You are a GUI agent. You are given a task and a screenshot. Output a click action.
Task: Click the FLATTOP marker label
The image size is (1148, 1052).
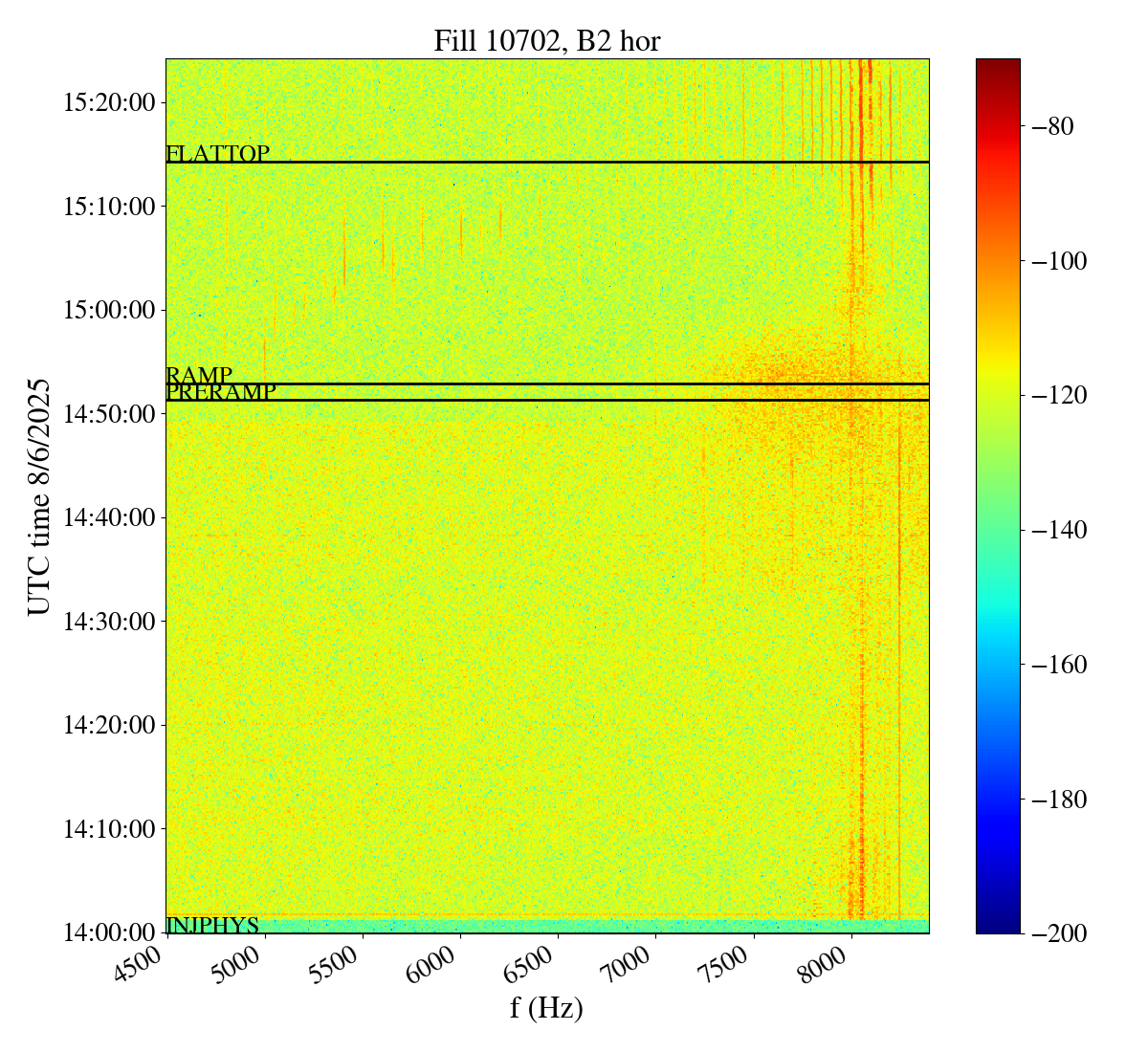tap(217, 154)
